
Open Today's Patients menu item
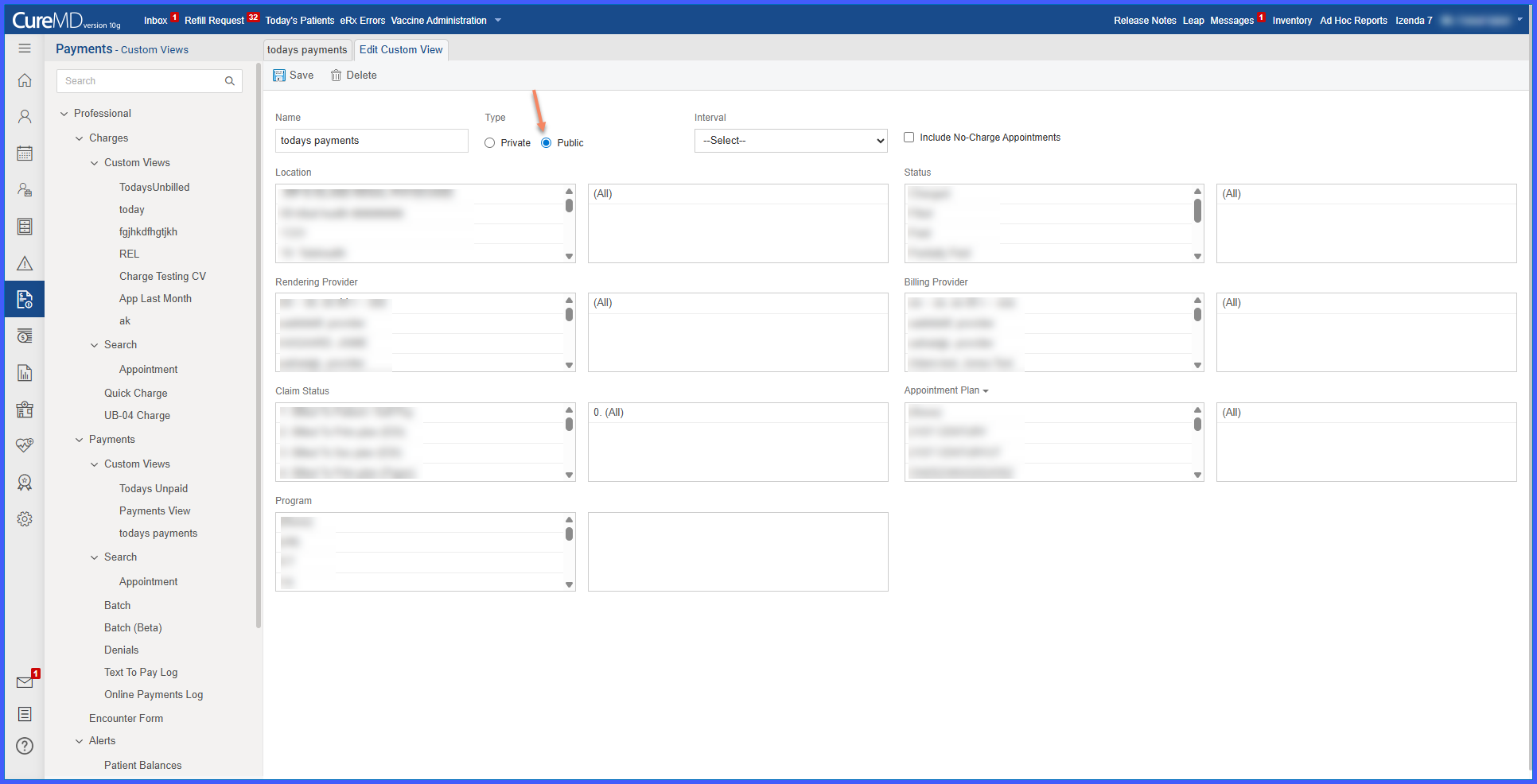coord(300,21)
